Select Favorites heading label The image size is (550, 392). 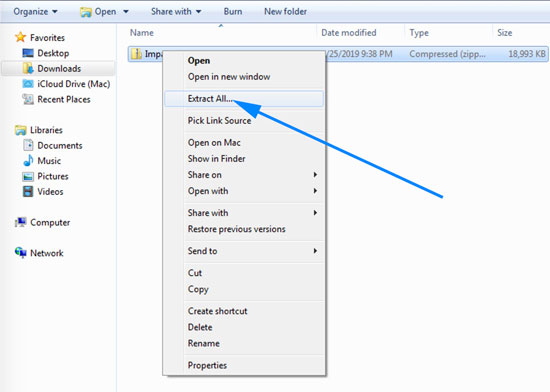pos(47,38)
